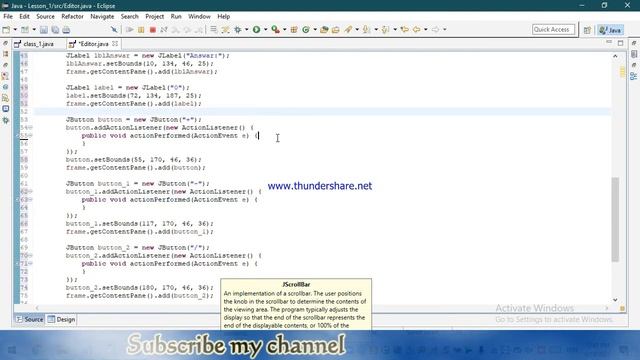640x360 pixels.
Task: Collapse the code fold at line 62
Action: coord(31,191)
